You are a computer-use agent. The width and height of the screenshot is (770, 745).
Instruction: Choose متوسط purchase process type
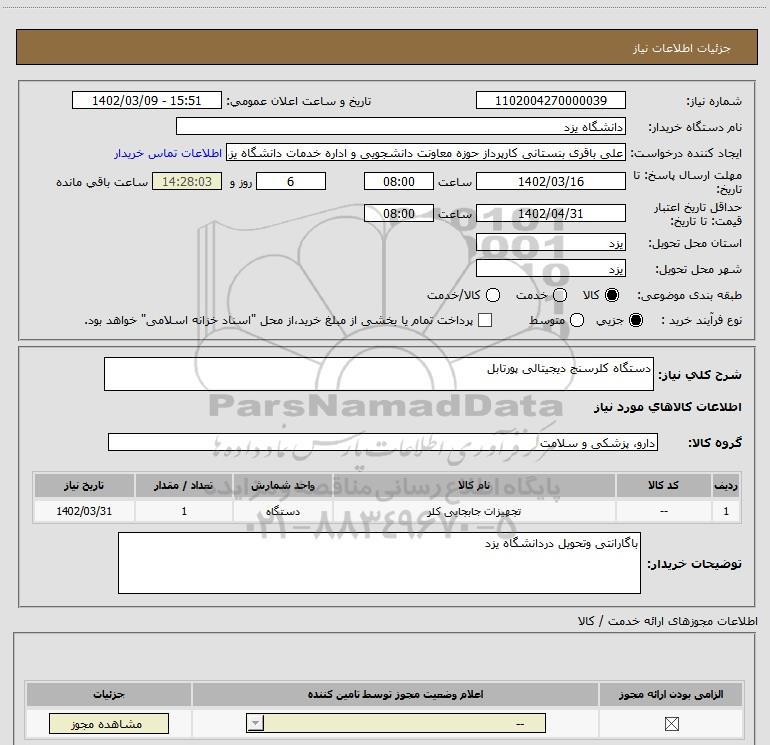[x=577, y=320]
